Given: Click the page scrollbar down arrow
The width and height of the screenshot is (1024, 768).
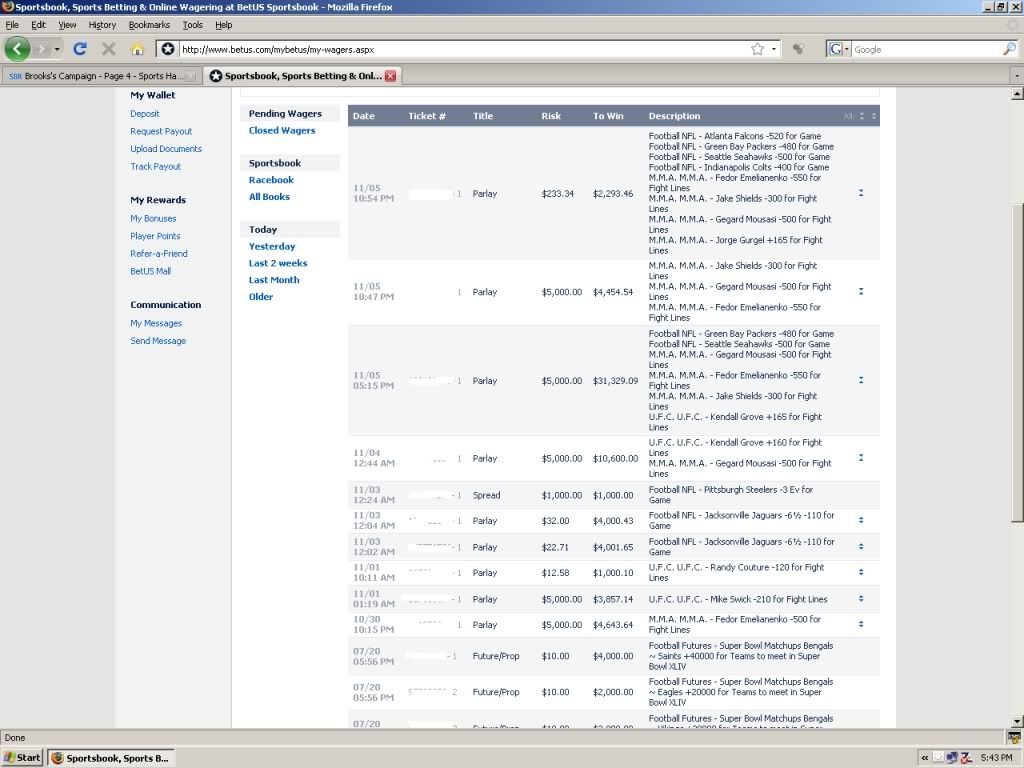Looking at the screenshot, I should [1017, 722].
